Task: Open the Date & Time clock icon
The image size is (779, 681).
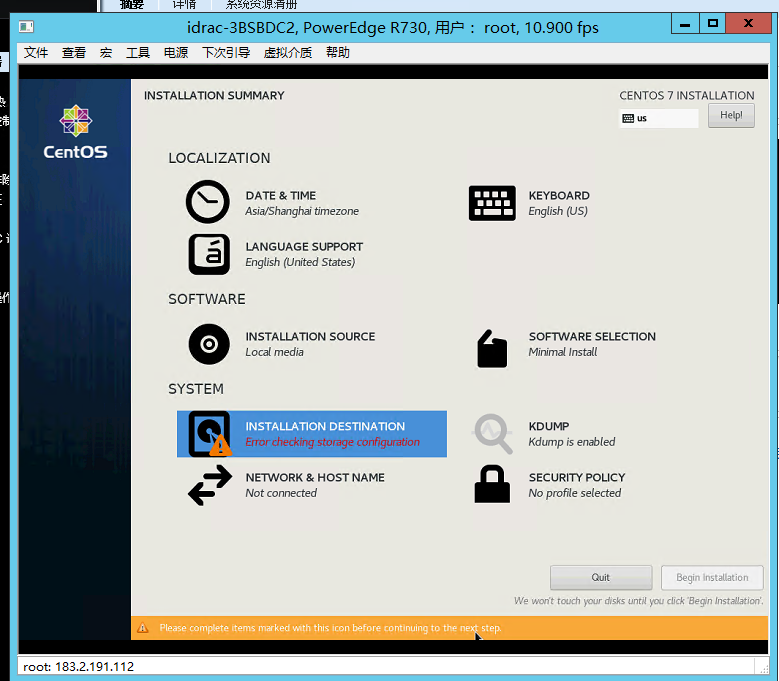Action: tap(208, 202)
